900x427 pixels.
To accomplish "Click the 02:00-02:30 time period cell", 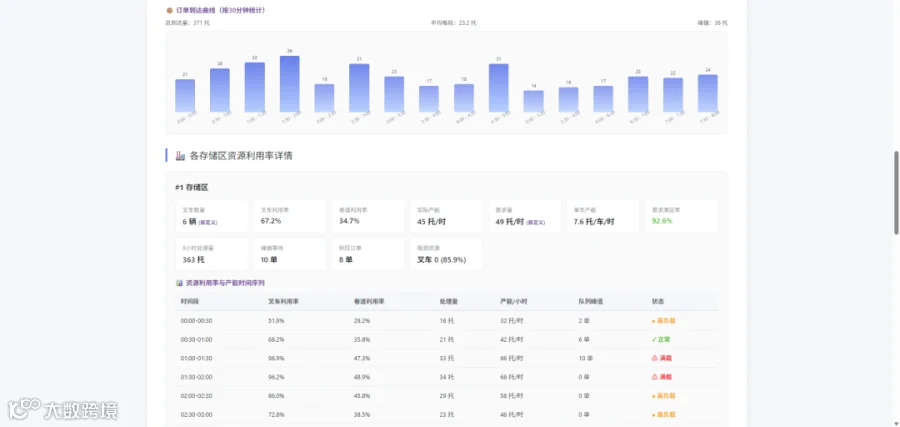I will [196, 396].
